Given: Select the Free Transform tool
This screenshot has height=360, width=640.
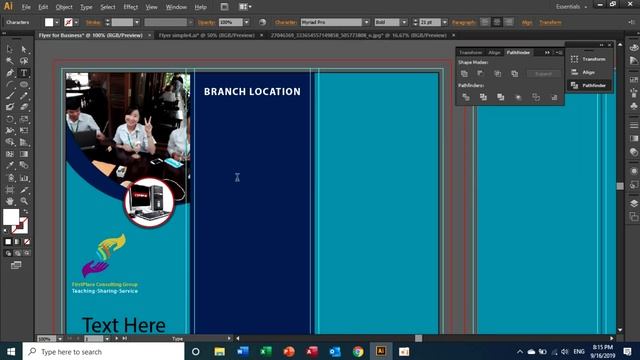Looking at the screenshot, I should point(24,131).
